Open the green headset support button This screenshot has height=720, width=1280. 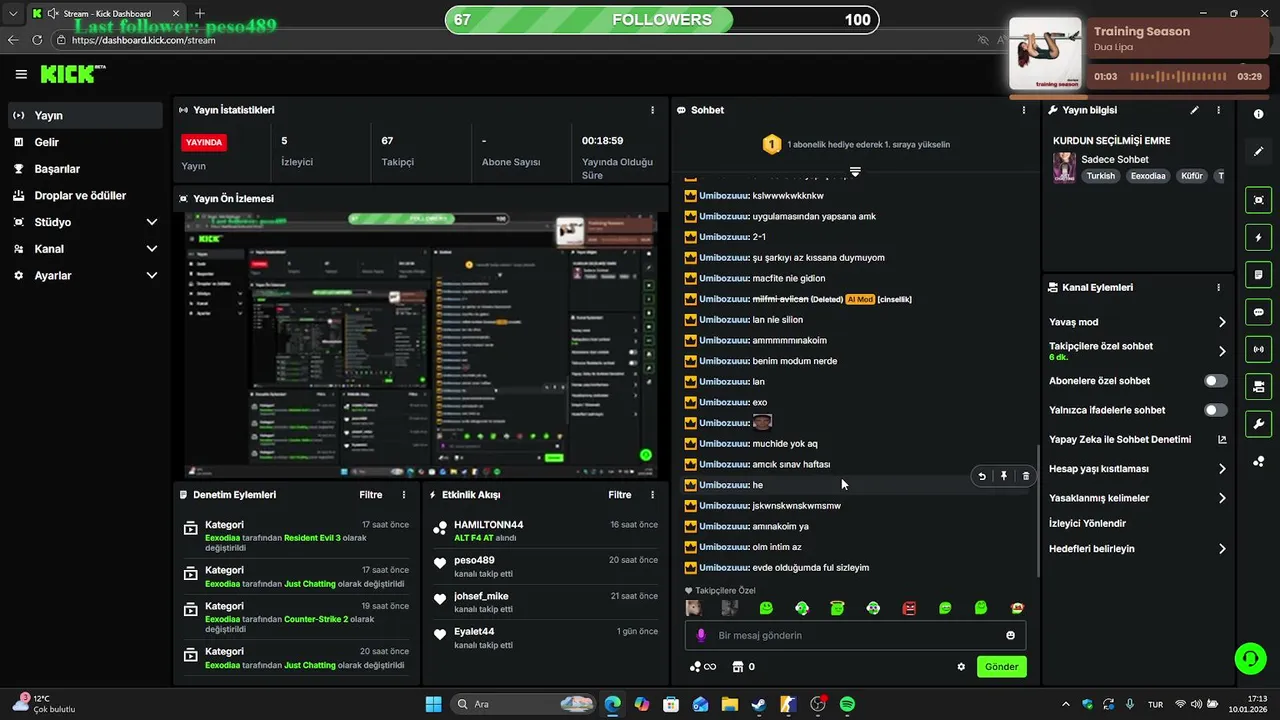(x=1250, y=658)
